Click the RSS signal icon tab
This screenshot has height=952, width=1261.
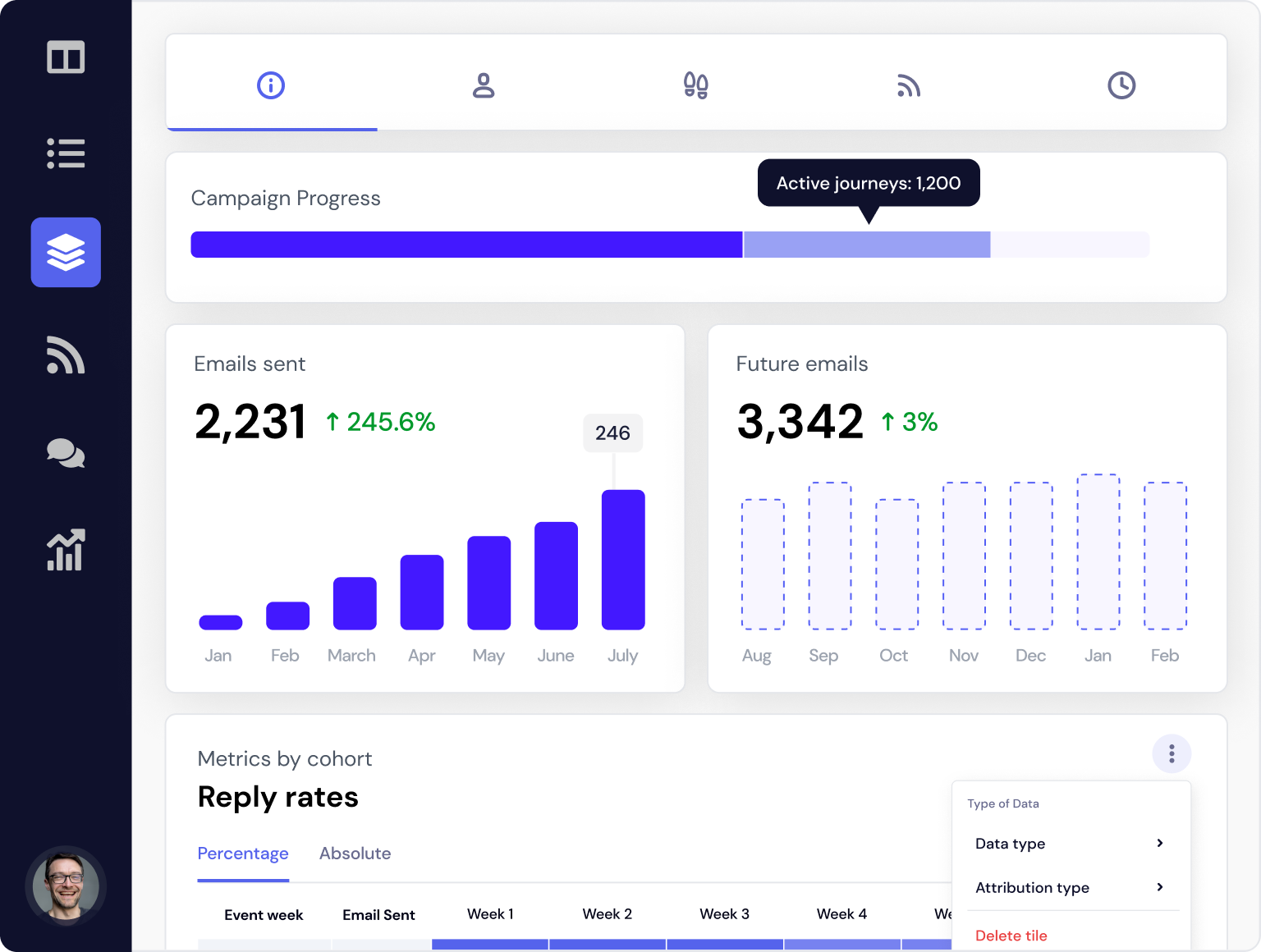pyautogui.click(x=909, y=85)
